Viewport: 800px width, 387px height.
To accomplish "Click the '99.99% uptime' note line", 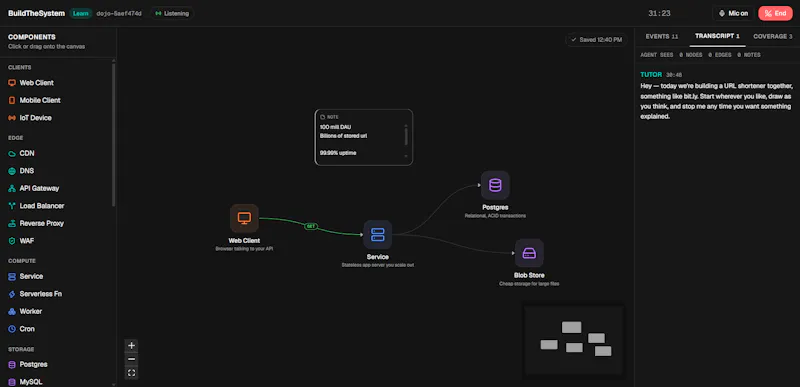I will click(338, 153).
